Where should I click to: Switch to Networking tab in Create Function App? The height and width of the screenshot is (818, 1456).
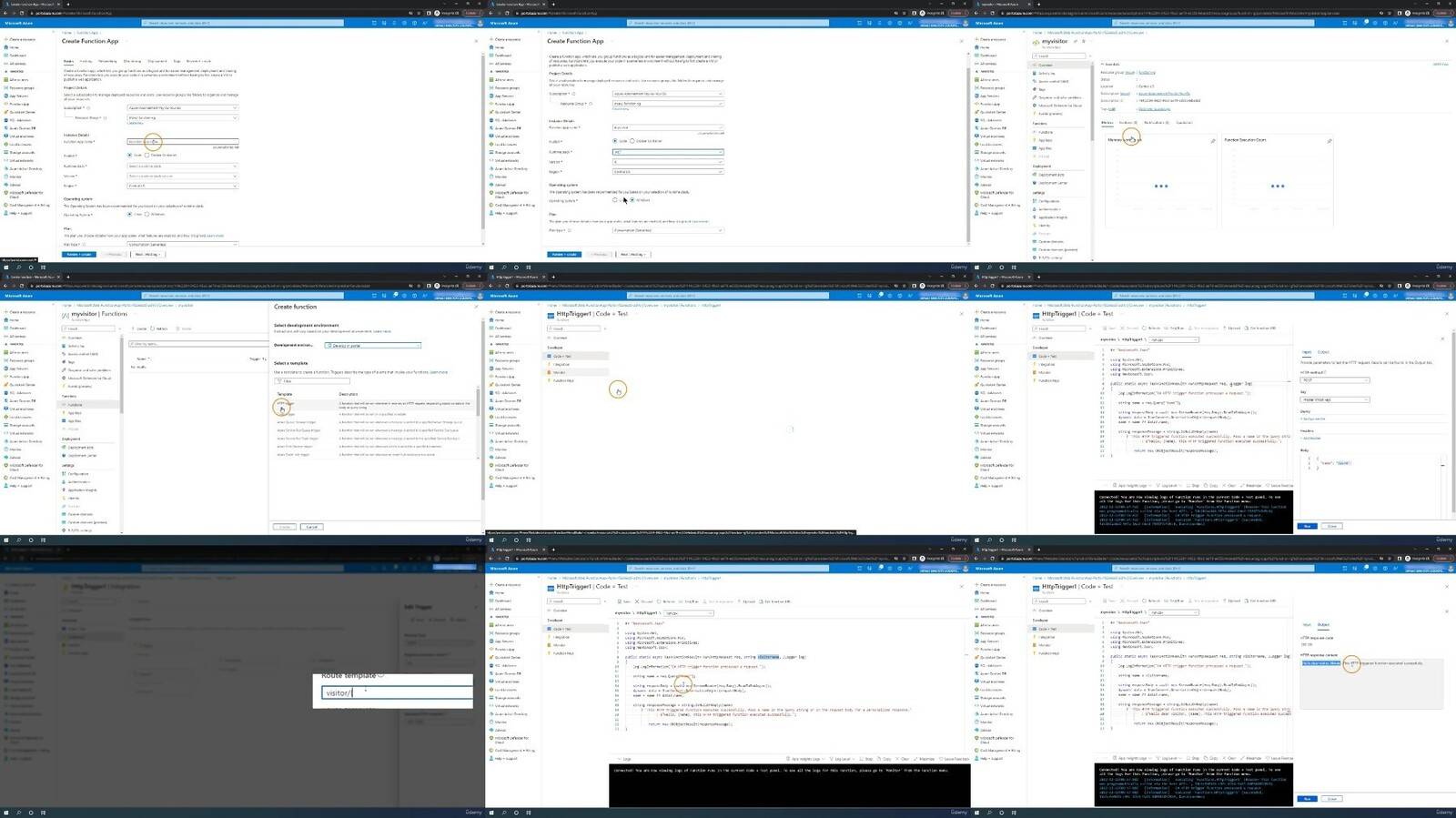[x=107, y=61]
